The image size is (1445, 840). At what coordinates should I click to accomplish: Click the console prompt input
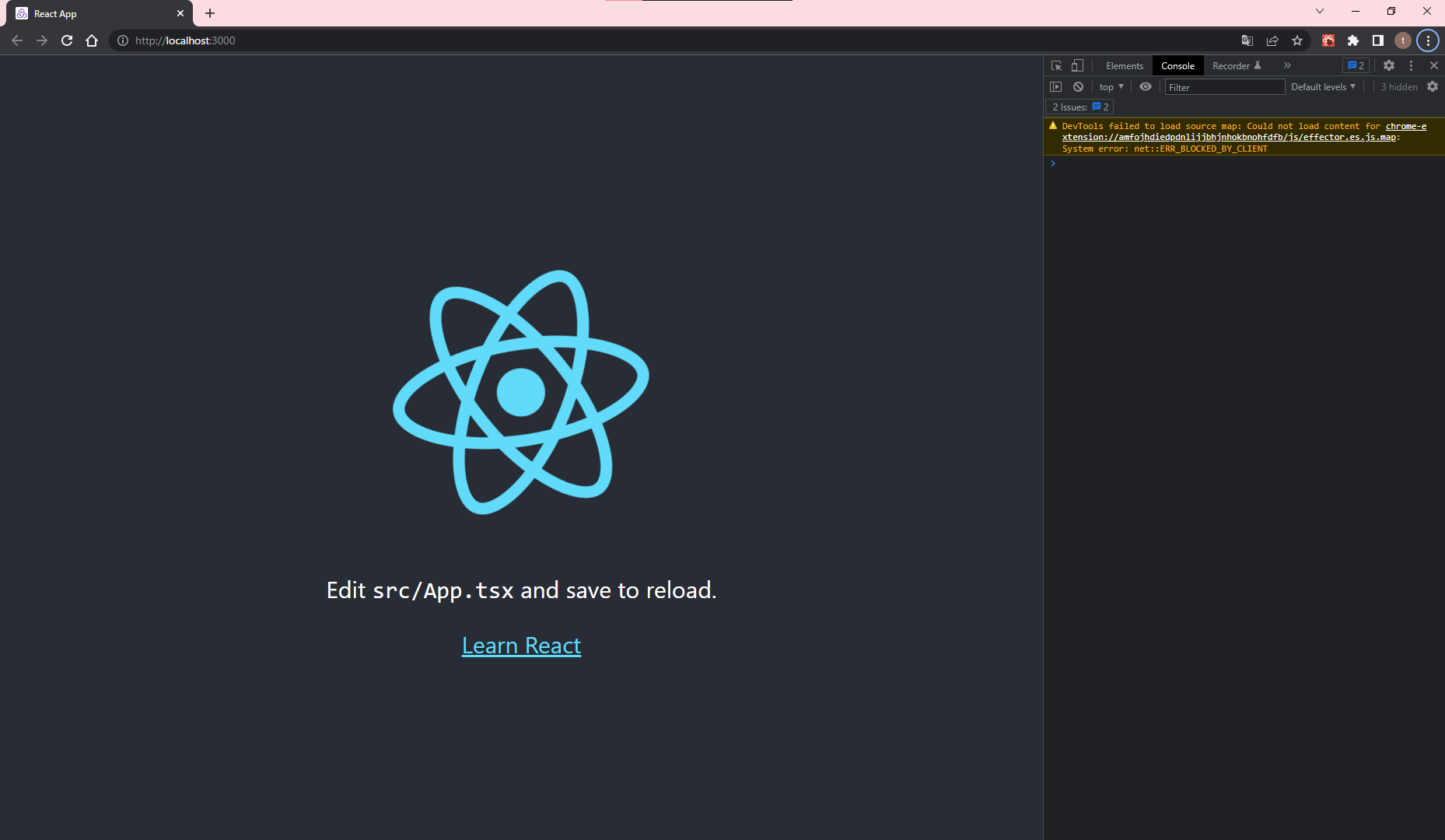(x=1247, y=163)
